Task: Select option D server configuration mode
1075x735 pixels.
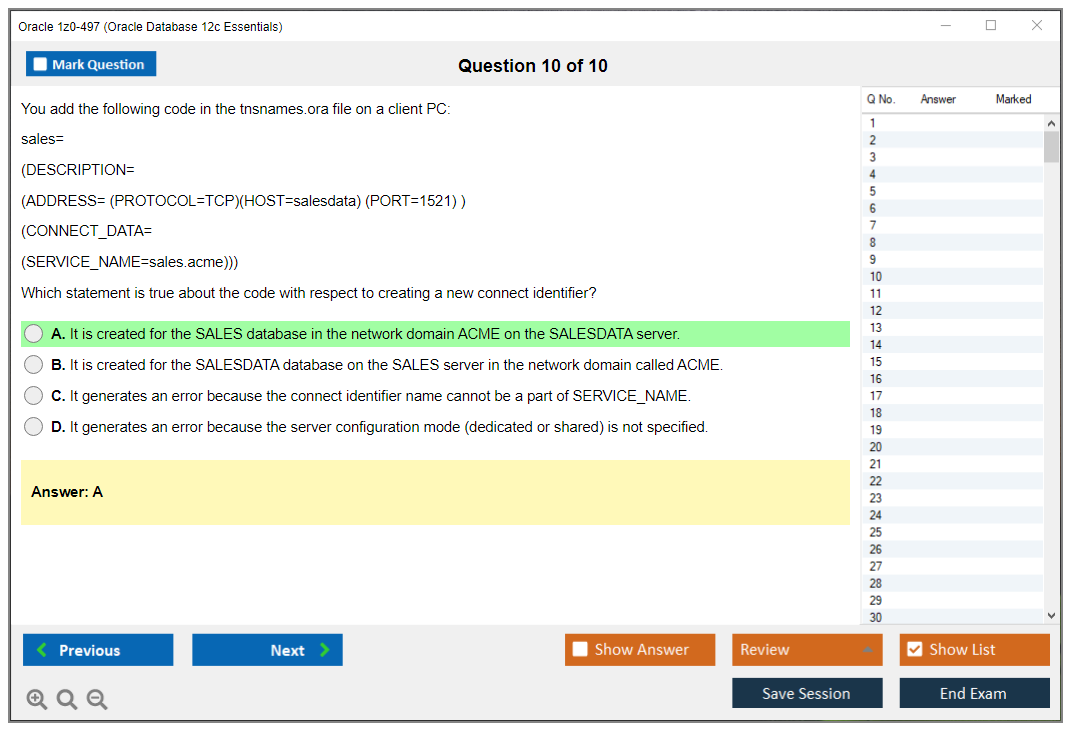Action: [x=34, y=427]
